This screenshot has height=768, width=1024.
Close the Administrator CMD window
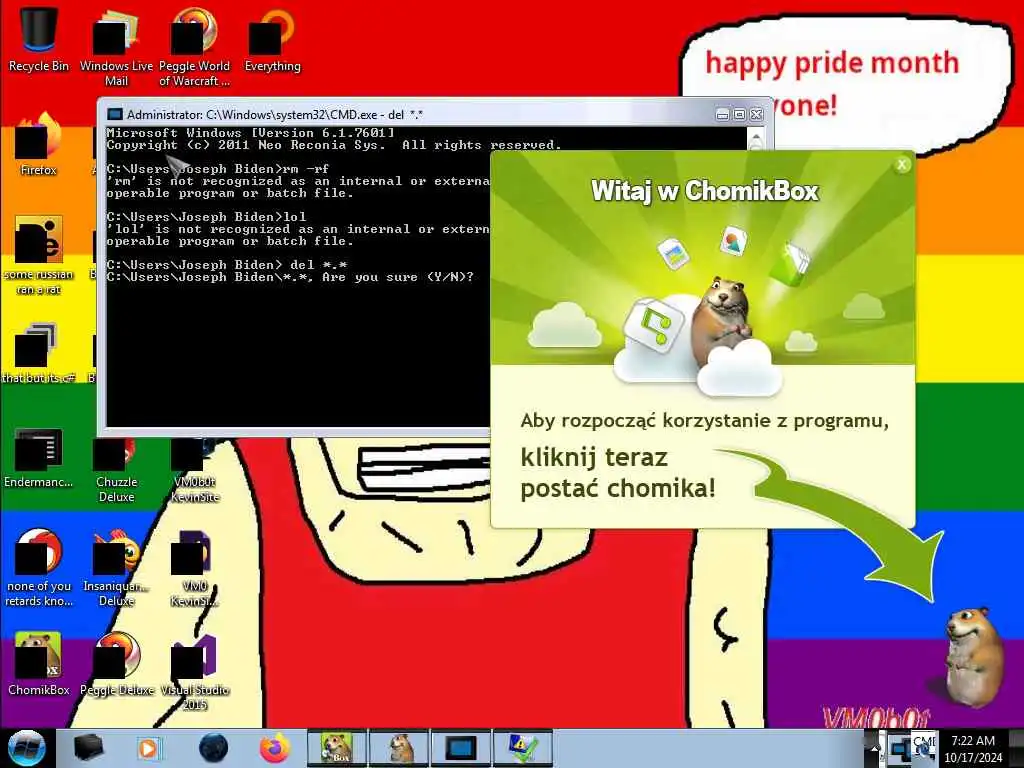click(756, 115)
